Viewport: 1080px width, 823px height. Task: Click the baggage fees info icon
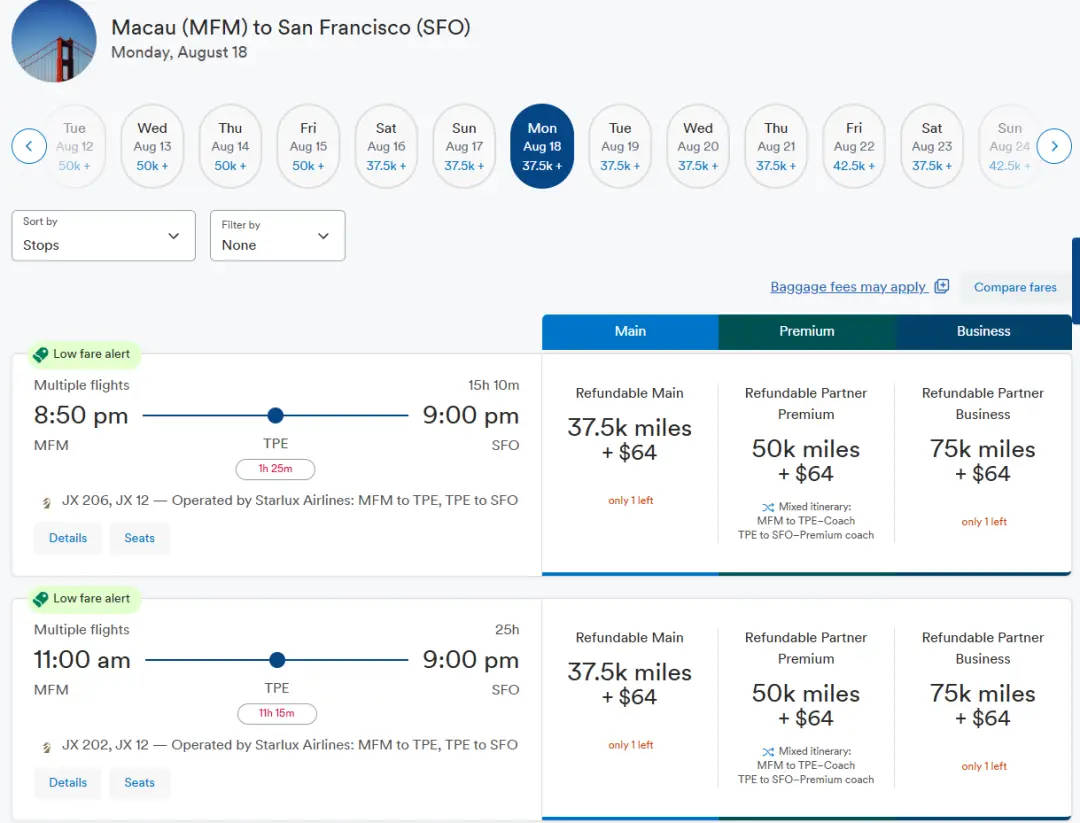tap(941, 287)
